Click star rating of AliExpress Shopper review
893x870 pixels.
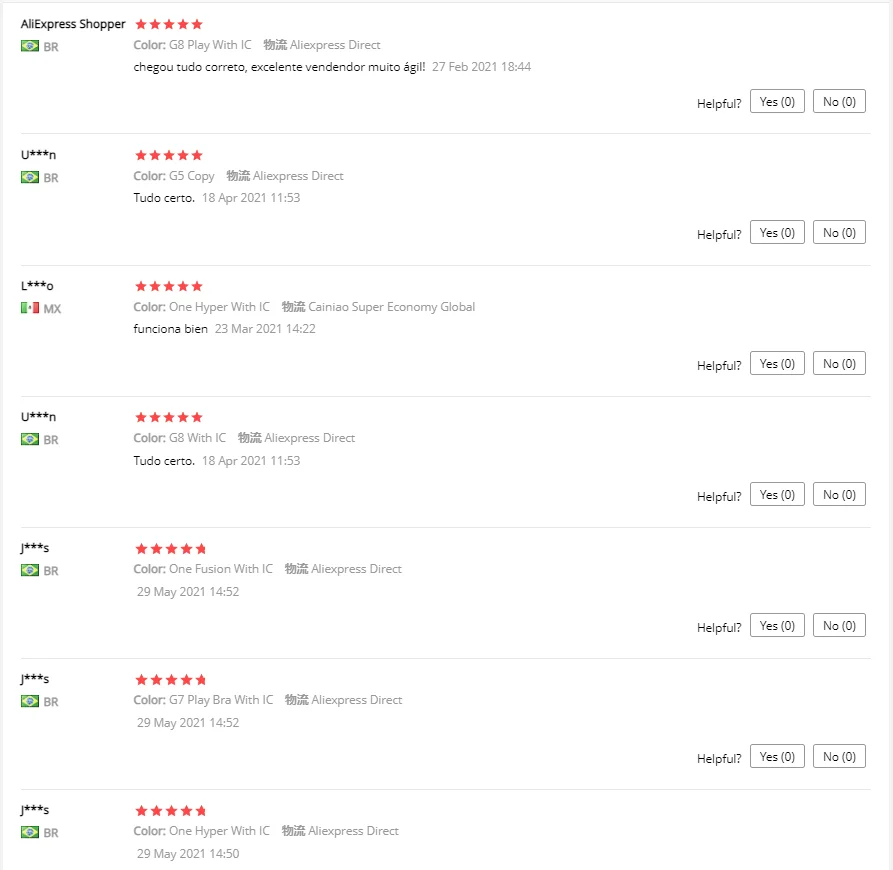coord(169,24)
